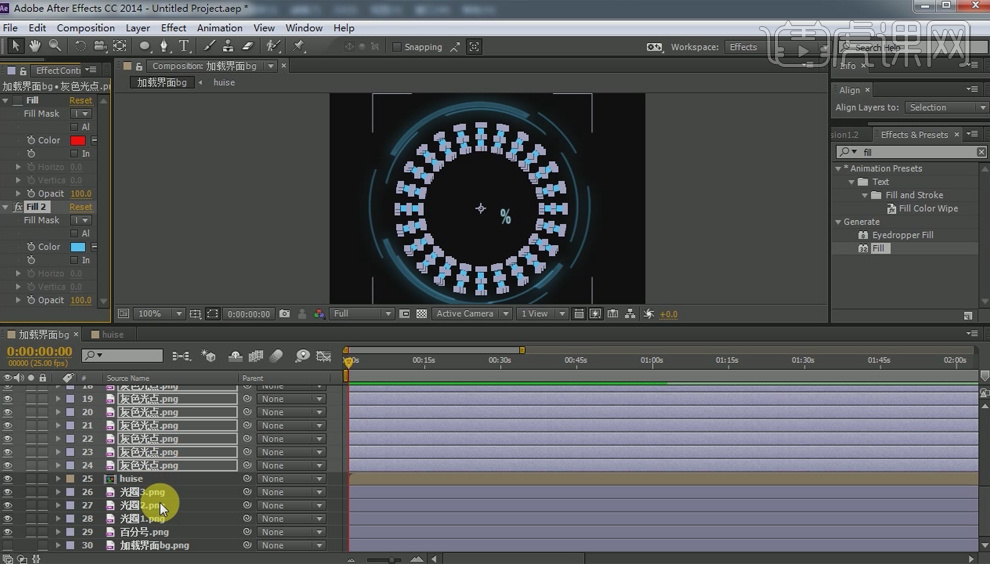Screen dimensions: 990x564
Task: Select the Eraser tool
Action: pyautogui.click(x=248, y=46)
